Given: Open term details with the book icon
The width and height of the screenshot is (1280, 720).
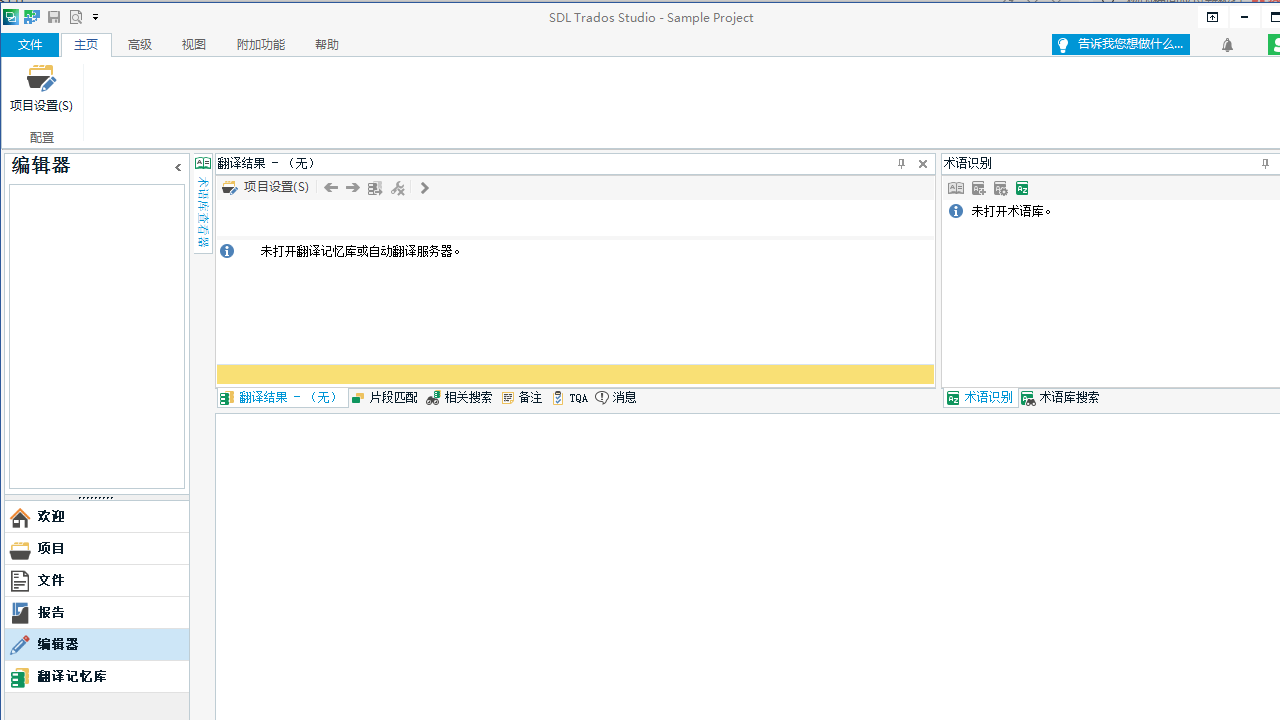Looking at the screenshot, I should (956, 188).
